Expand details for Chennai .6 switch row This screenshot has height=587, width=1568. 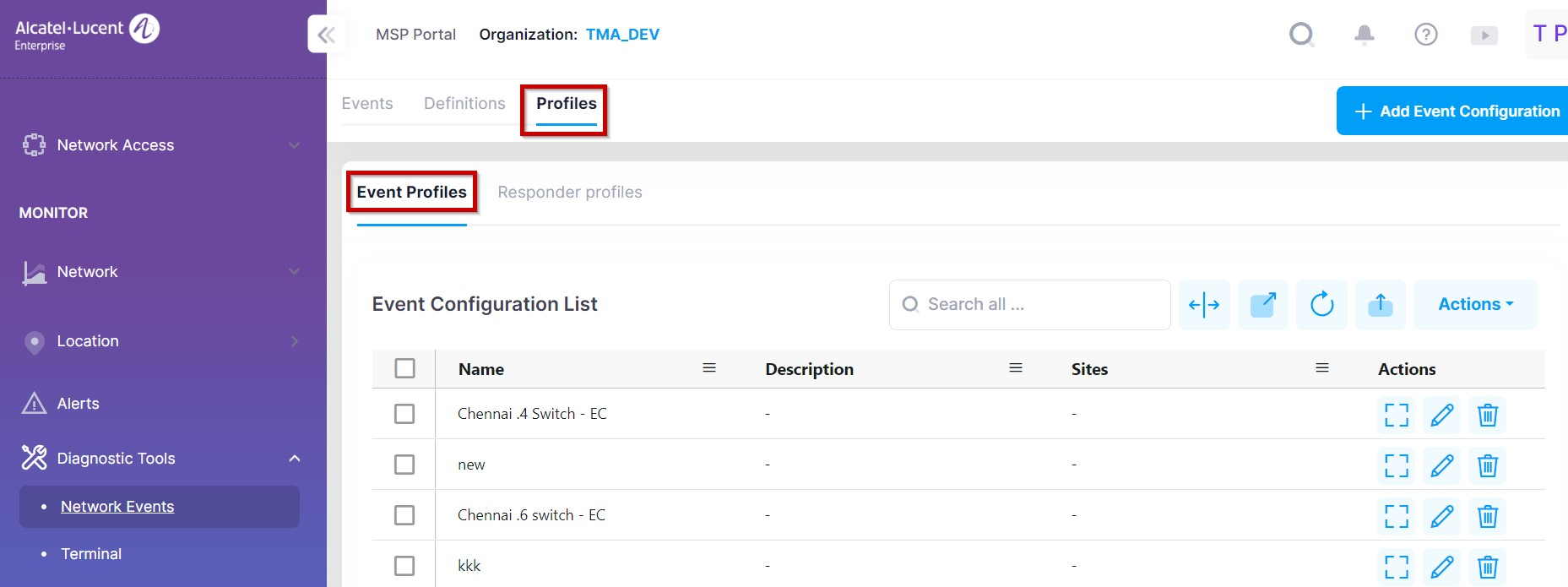coord(1396,516)
